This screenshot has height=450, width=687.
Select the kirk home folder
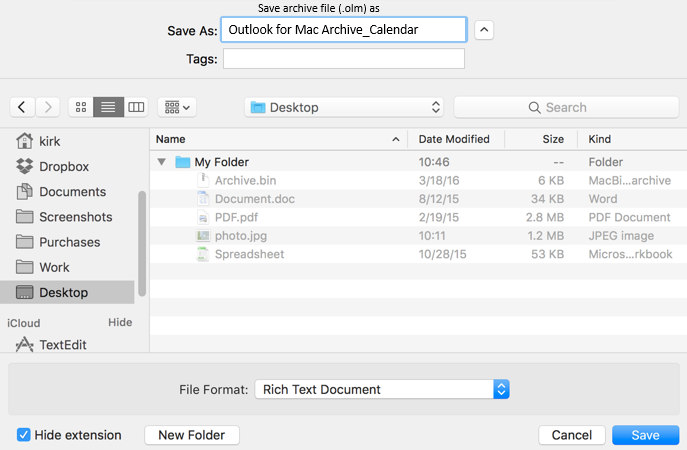click(50, 142)
